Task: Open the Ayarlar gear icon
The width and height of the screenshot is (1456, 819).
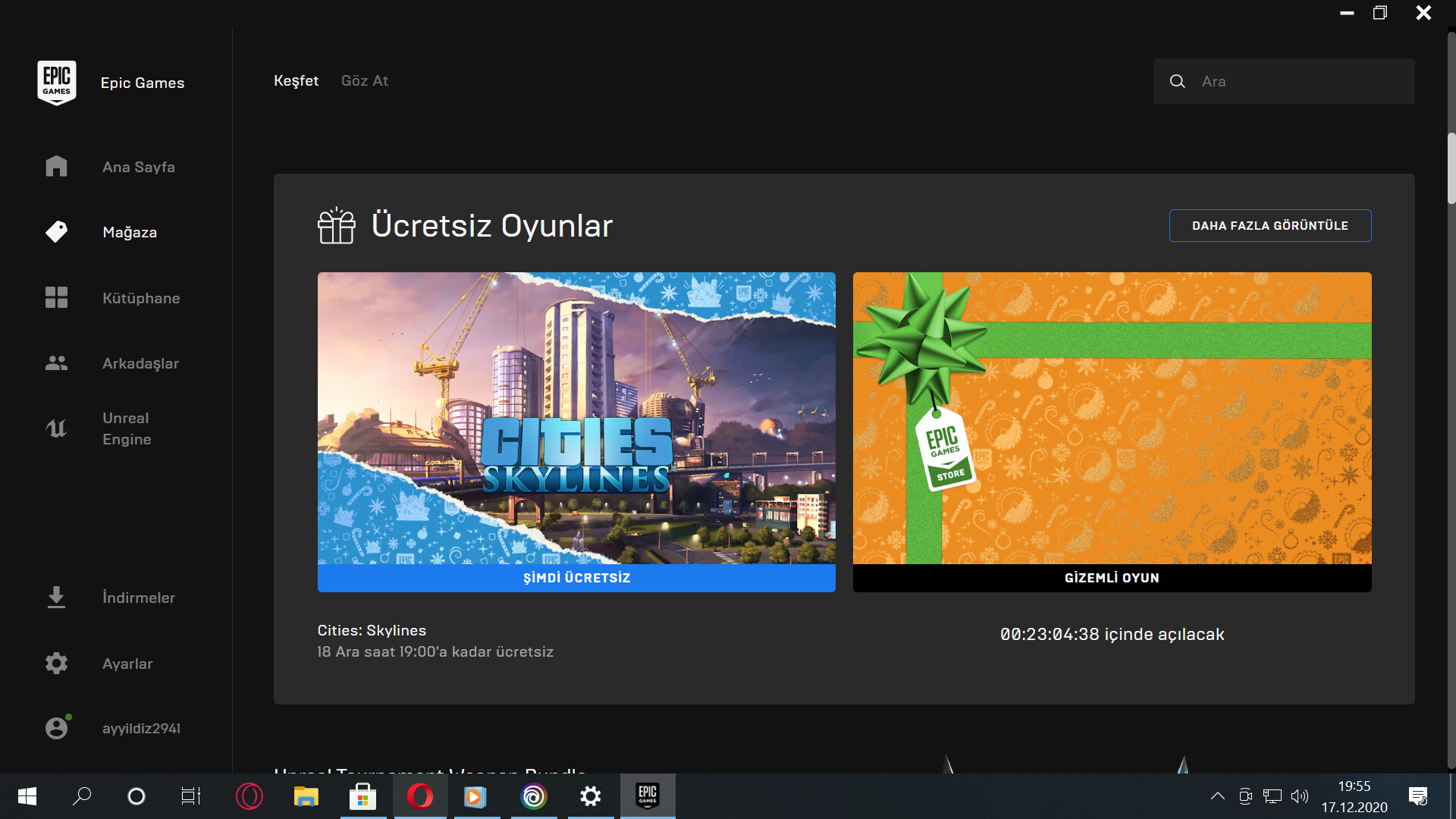Action: tap(56, 664)
